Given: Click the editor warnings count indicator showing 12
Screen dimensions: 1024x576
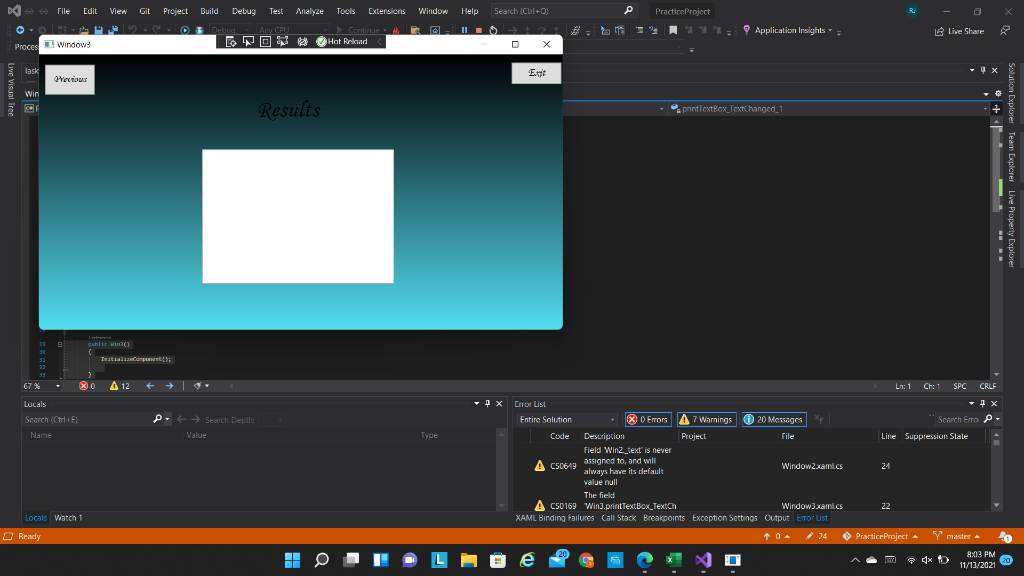Looking at the screenshot, I should coord(120,386).
